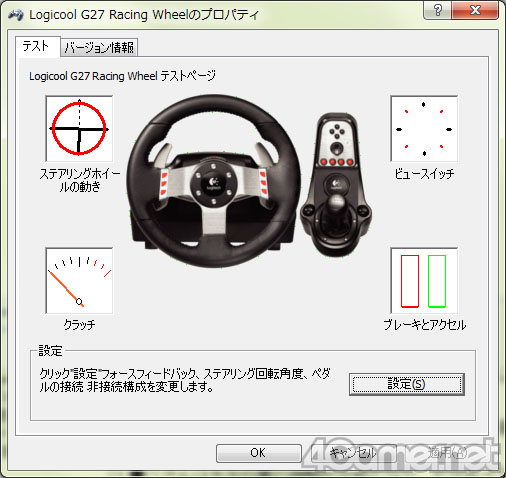The height and width of the screenshot is (478, 506).
Task: Confirm with the OK button
Action: [259, 453]
